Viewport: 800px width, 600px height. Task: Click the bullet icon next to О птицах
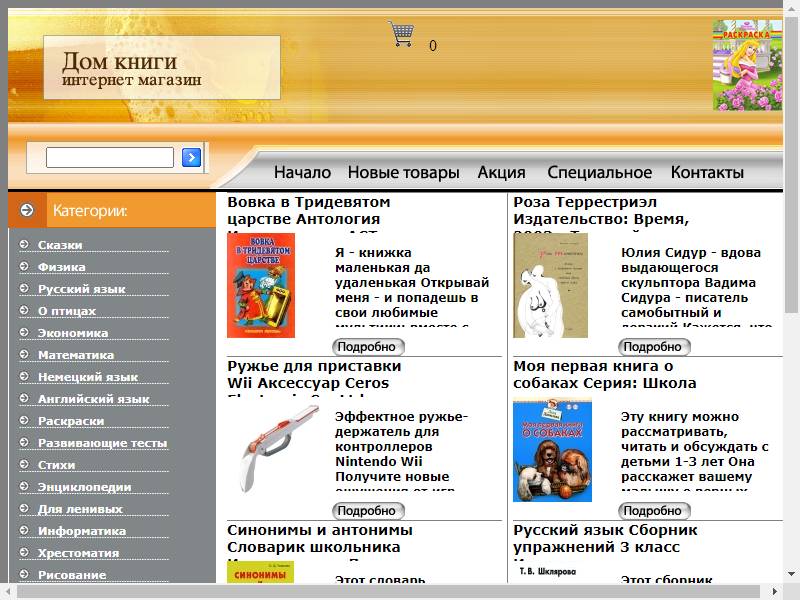click(24, 310)
